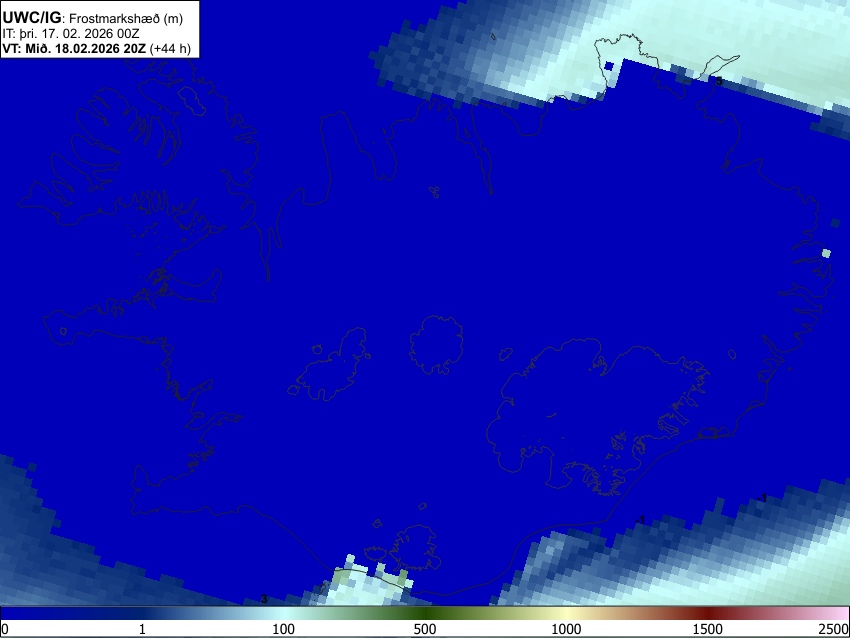Select the 'IT: þri. 17. 02. 2026 00Z' line
The height and width of the screenshot is (638, 850).
point(70,34)
